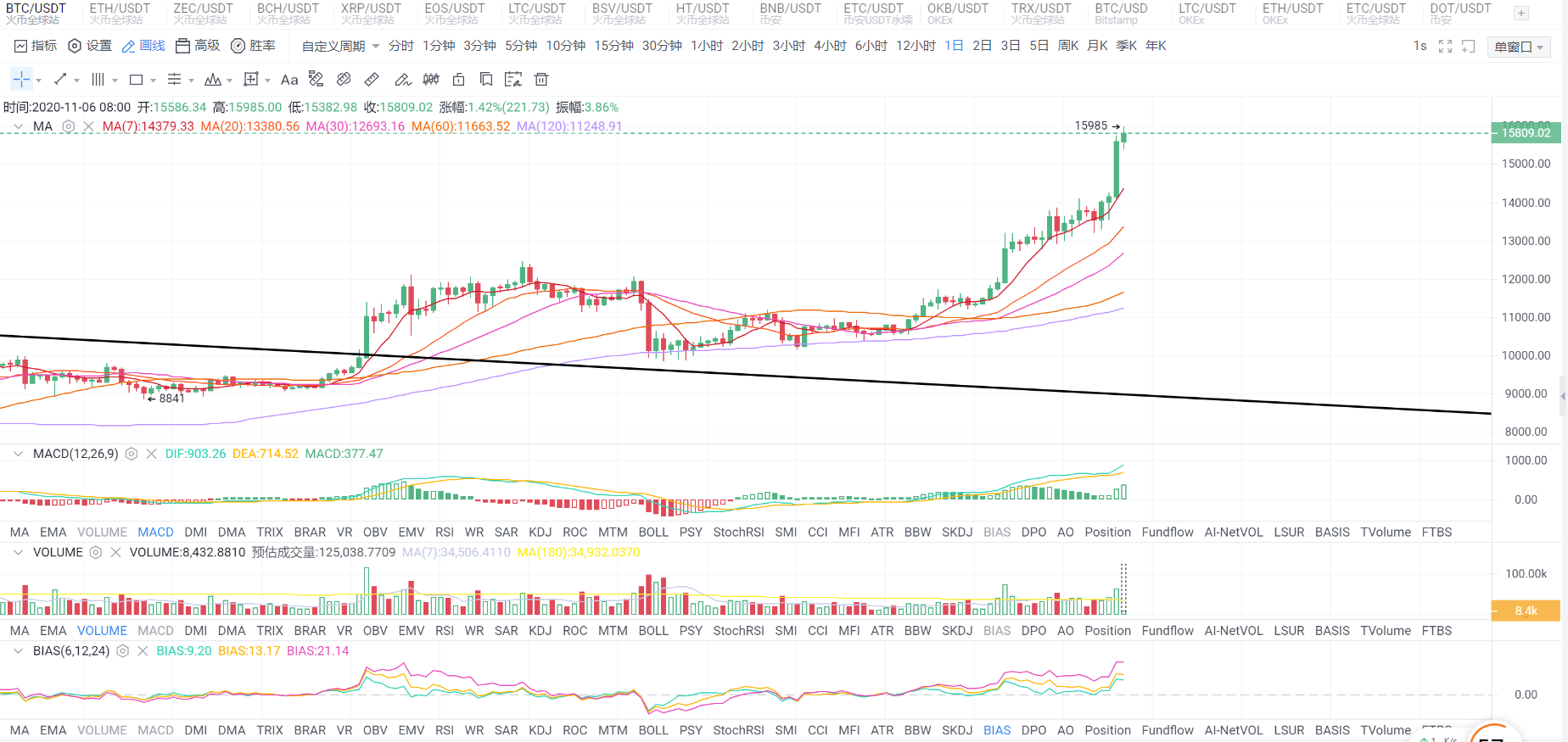Collapse the BIAS panel chevron
This screenshot has height=742, width=1568.
pyautogui.click(x=18, y=651)
